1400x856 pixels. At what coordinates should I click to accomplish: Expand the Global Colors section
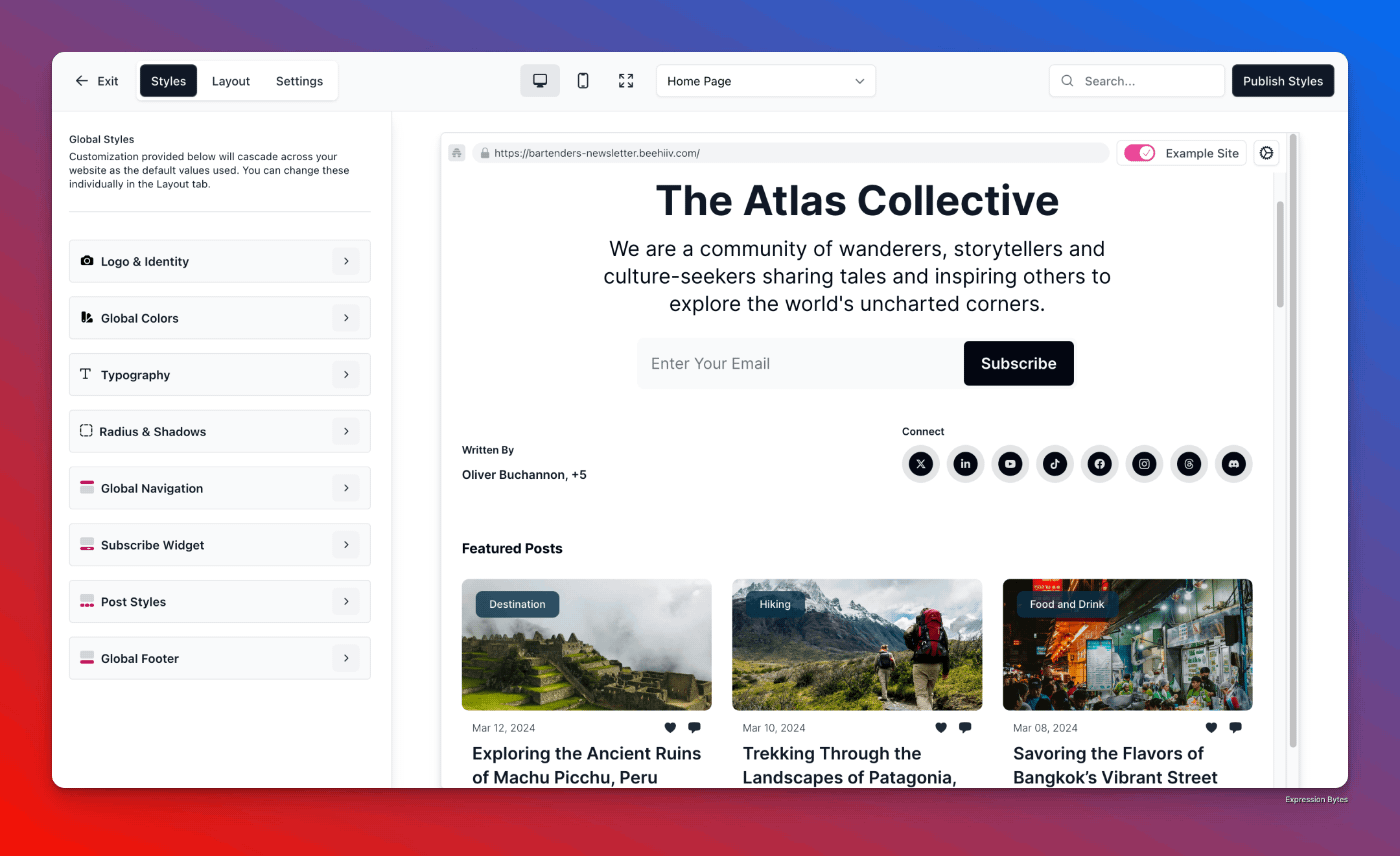pyautogui.click(x=220, y=317)
